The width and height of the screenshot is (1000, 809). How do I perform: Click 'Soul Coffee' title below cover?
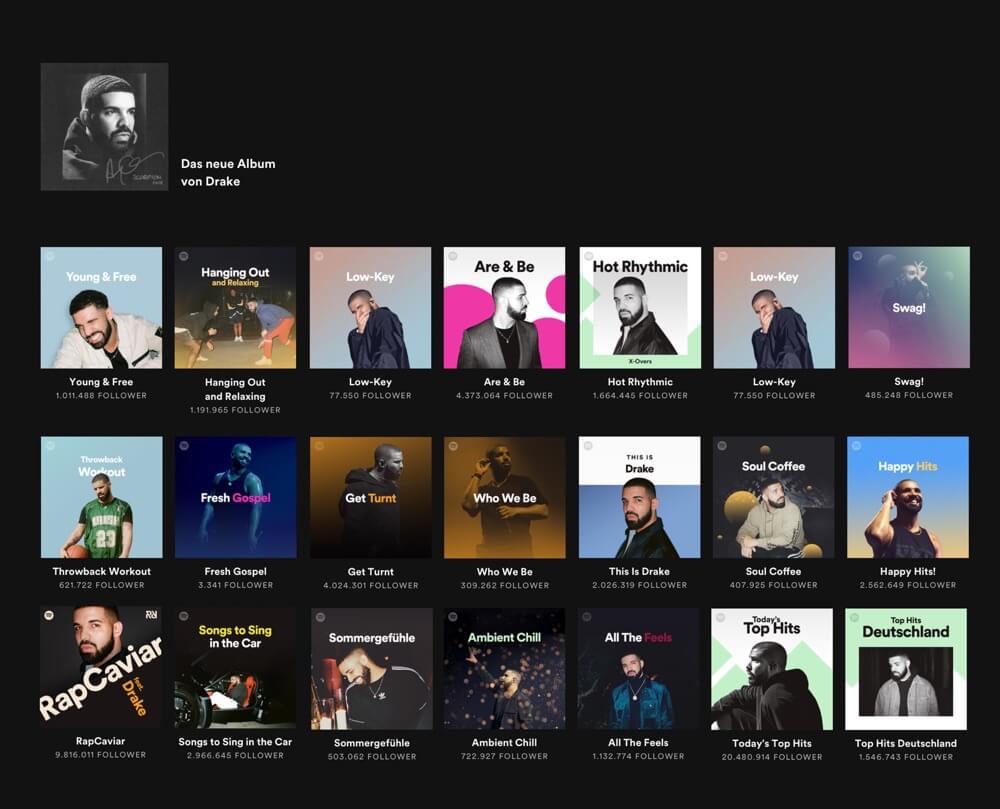pyautogui.click(x=774, y=571)
